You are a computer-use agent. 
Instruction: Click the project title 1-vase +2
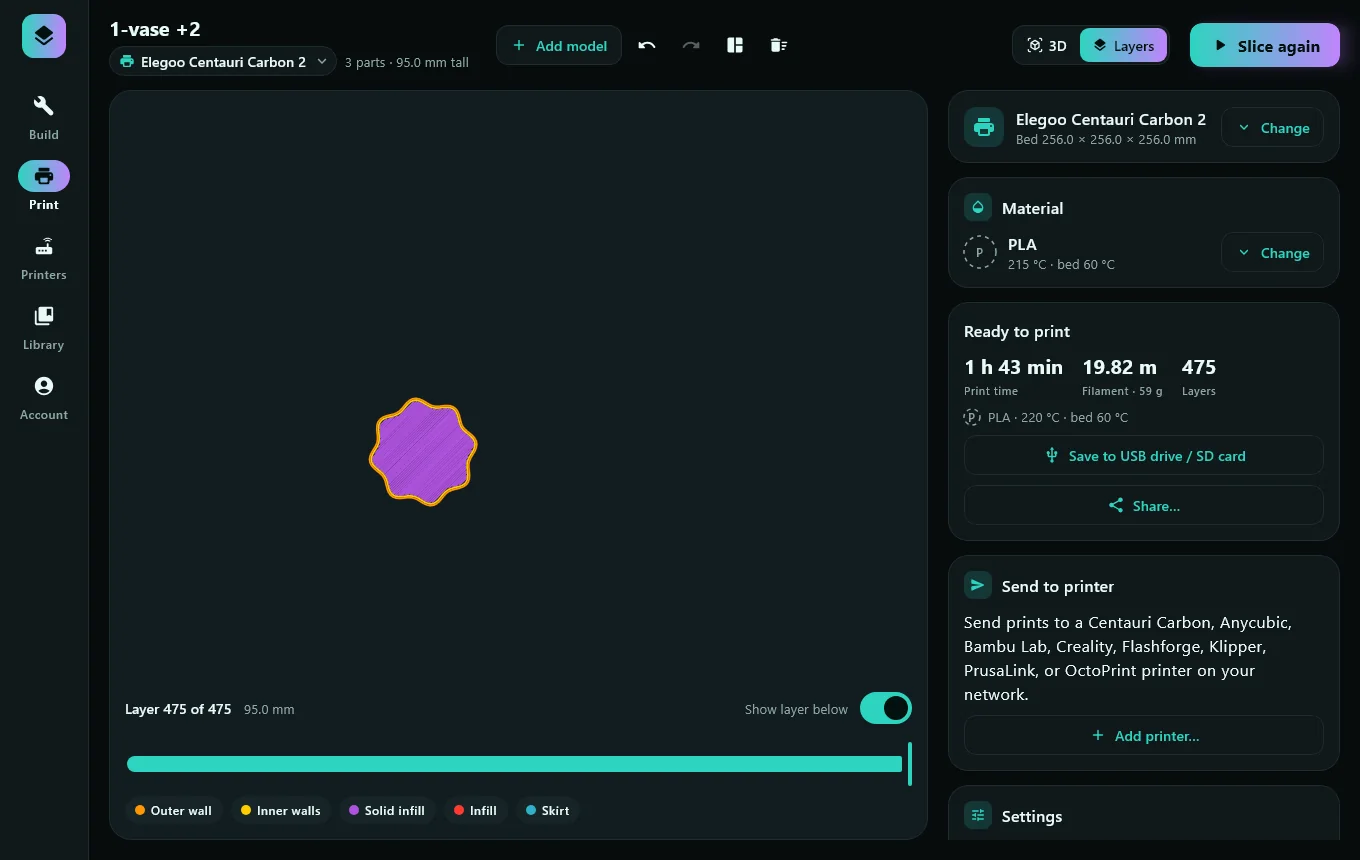[x=155, y=29]
